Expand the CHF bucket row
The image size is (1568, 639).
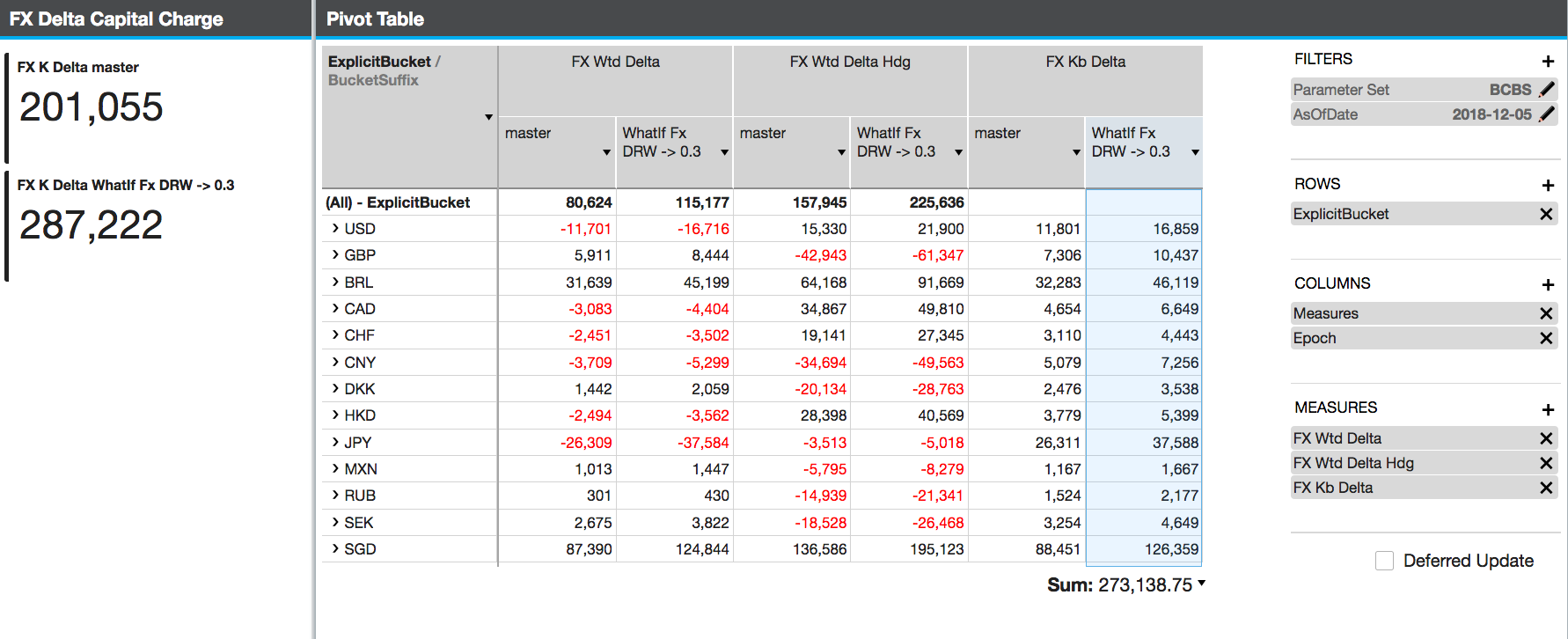335,334
